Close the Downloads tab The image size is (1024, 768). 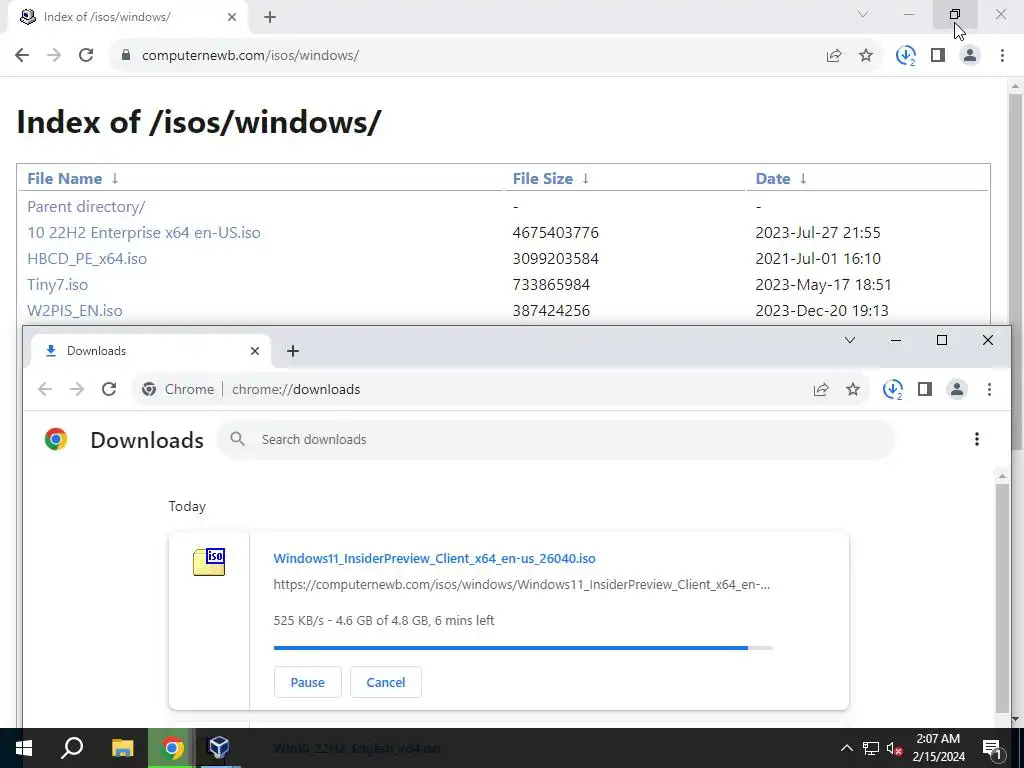(x=255, y=351)
